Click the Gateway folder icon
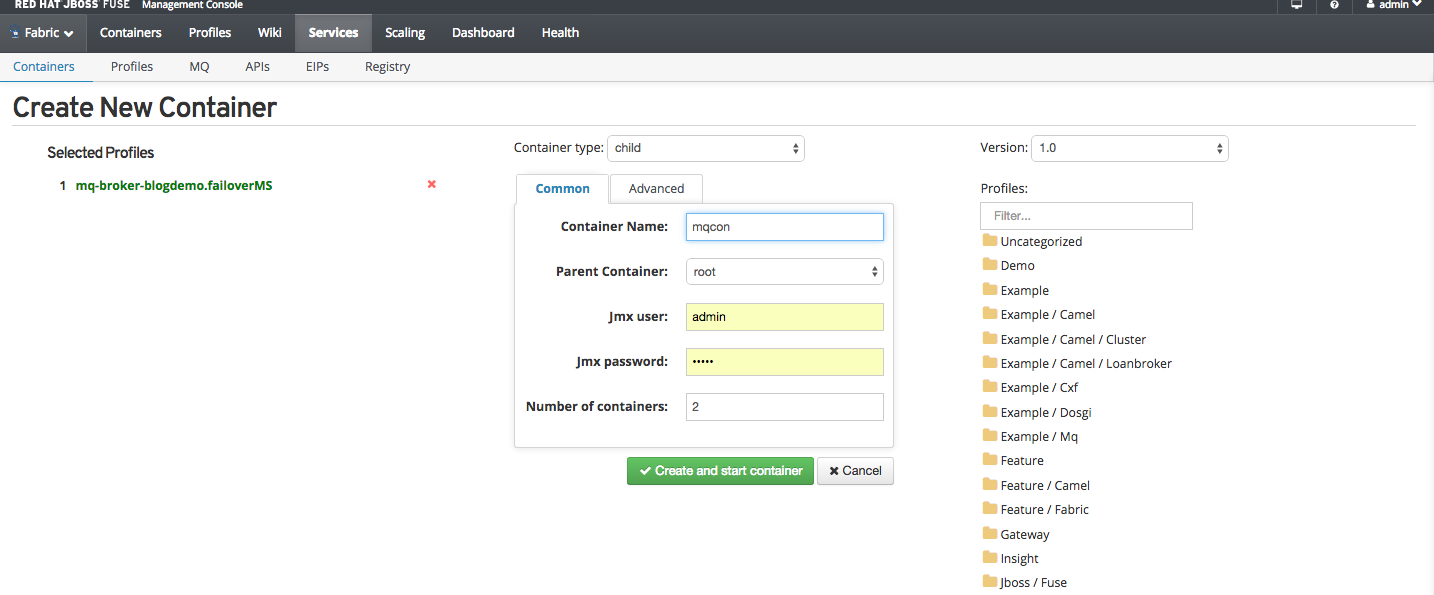 990,534
